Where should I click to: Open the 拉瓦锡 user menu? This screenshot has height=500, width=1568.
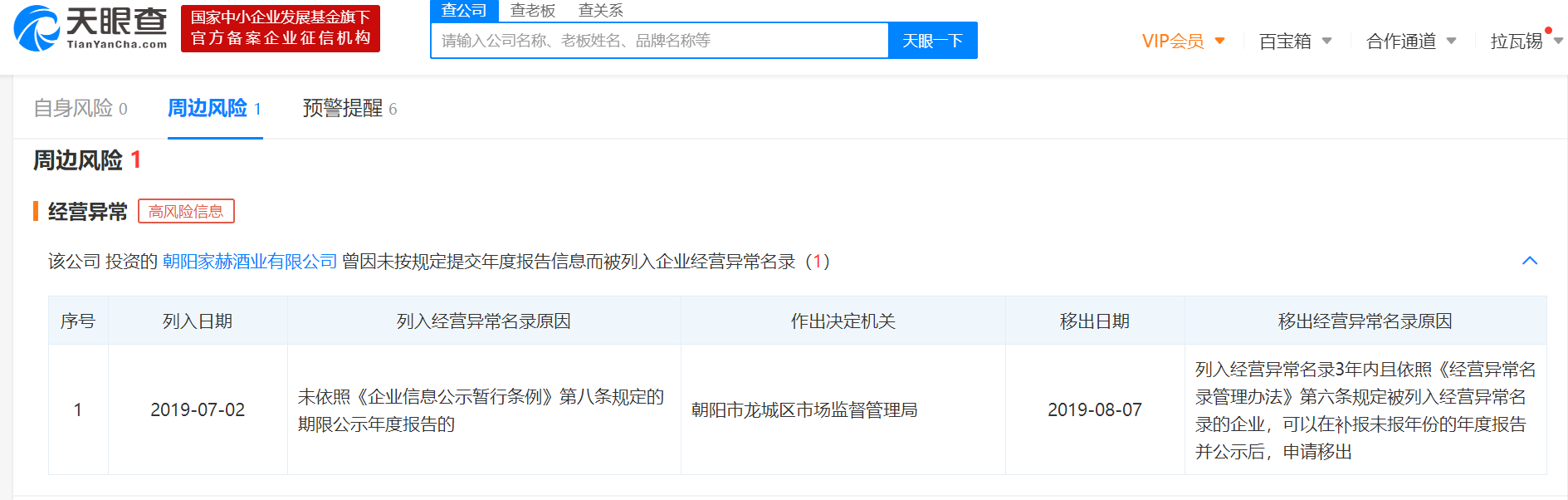(1524, 41)
